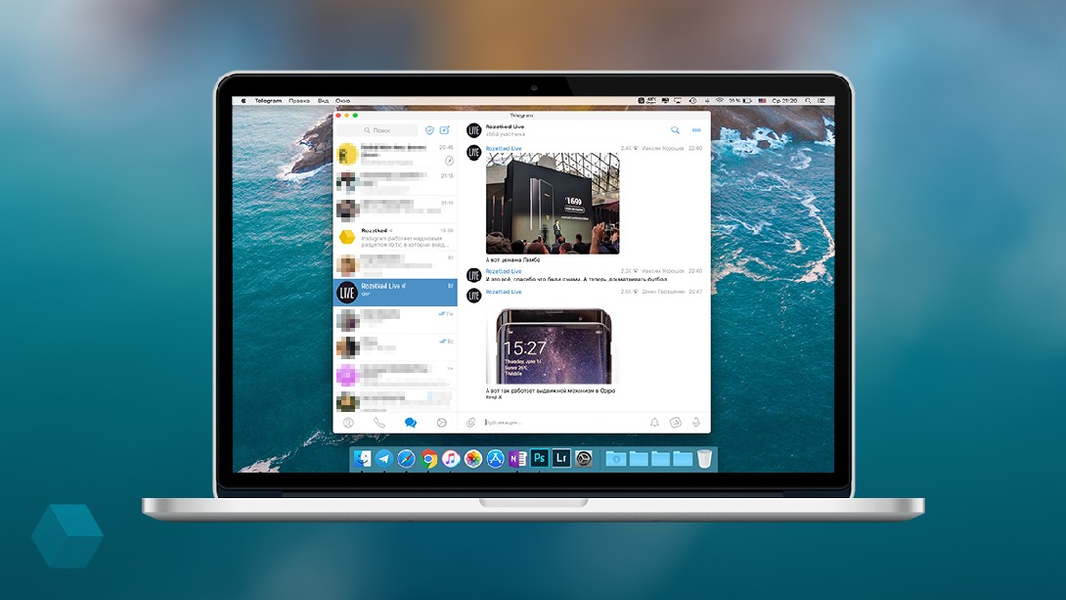Viewport: 1066px width, 600px height.
Task: Search within the Rozetked Live chat
Action: pyautogui.click(x=675, y=130)
